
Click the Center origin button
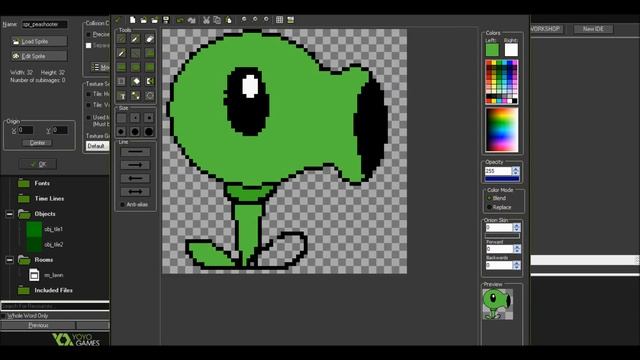coord(37,143)
